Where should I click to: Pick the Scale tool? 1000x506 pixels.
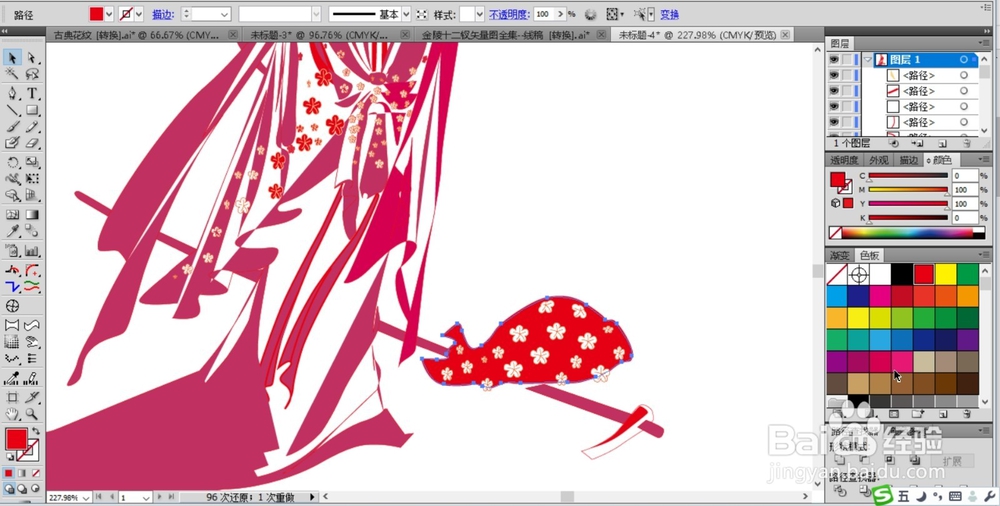32,163
